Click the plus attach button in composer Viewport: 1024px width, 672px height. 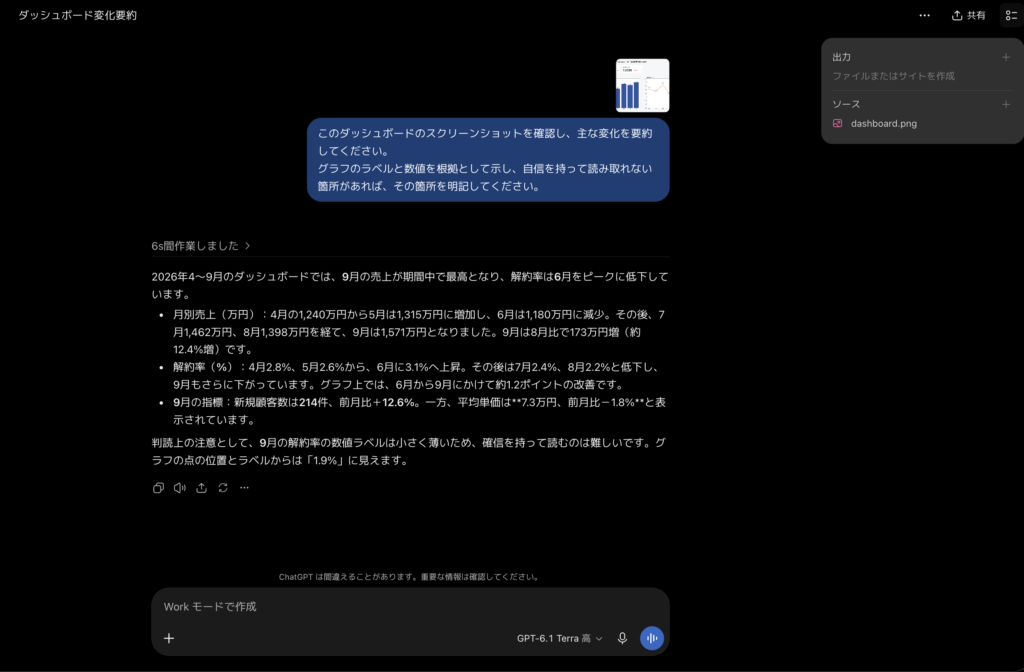click(x=169, y=638)
